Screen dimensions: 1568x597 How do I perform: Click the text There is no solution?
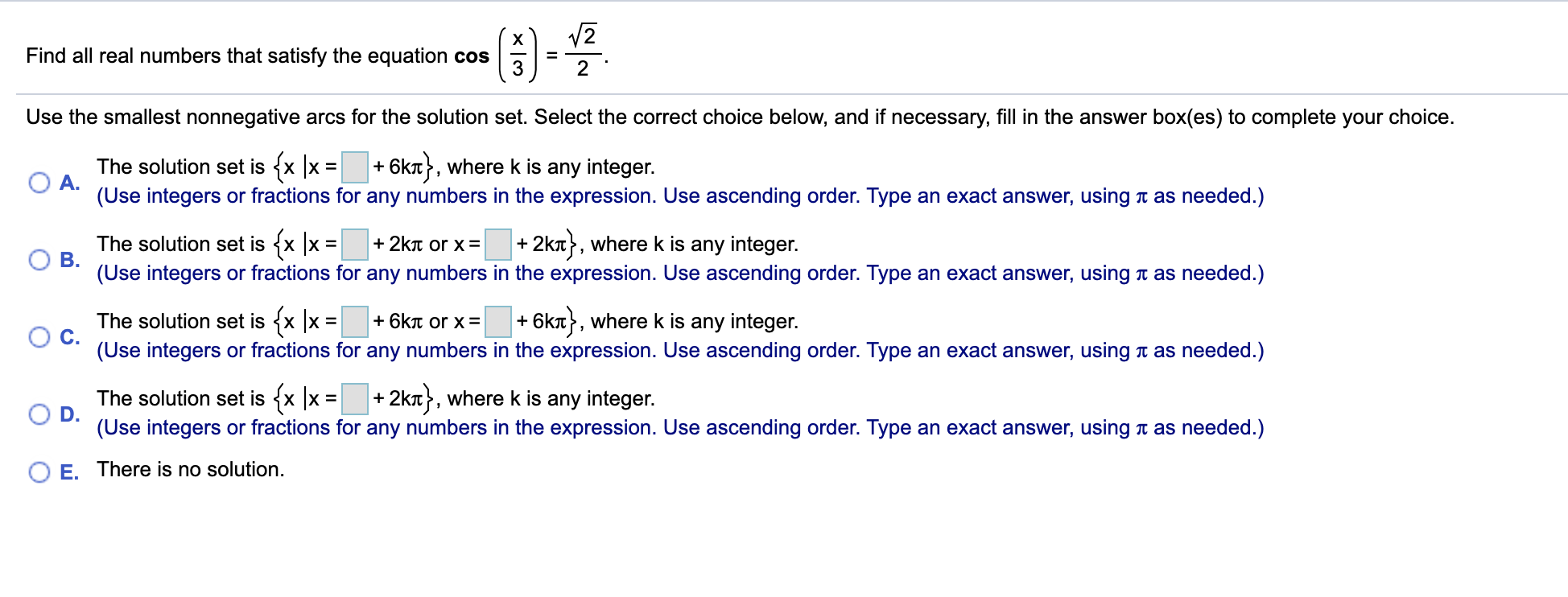(x=190, y=469)
